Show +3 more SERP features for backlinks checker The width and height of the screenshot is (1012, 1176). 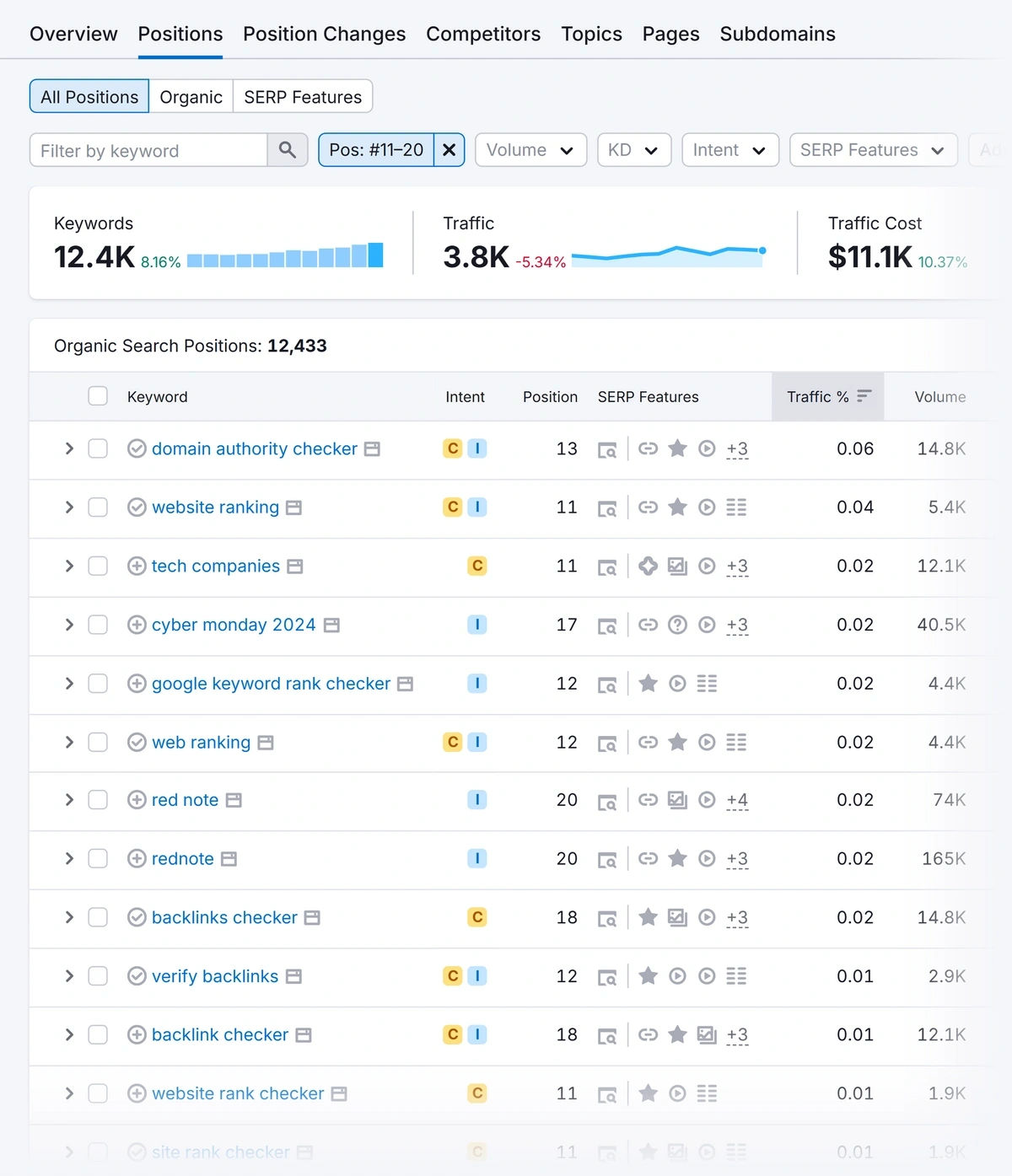[737, 917]
